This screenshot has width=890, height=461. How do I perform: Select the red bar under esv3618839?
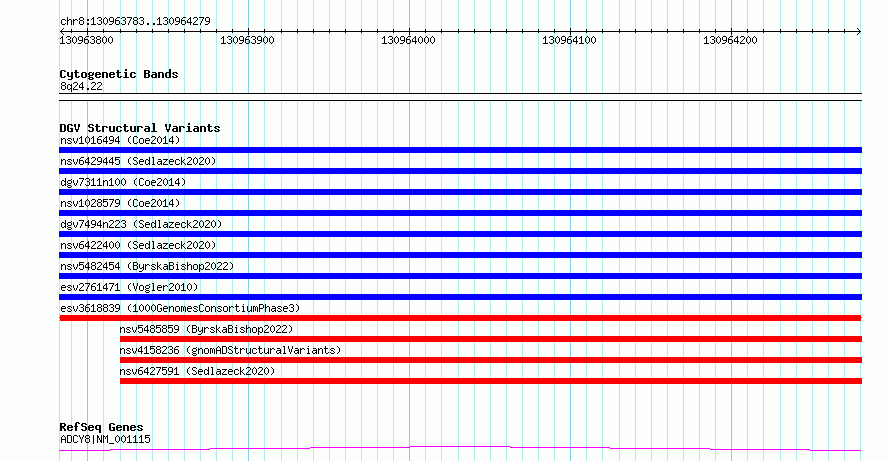pyautogui.click(x=460, y=318)
